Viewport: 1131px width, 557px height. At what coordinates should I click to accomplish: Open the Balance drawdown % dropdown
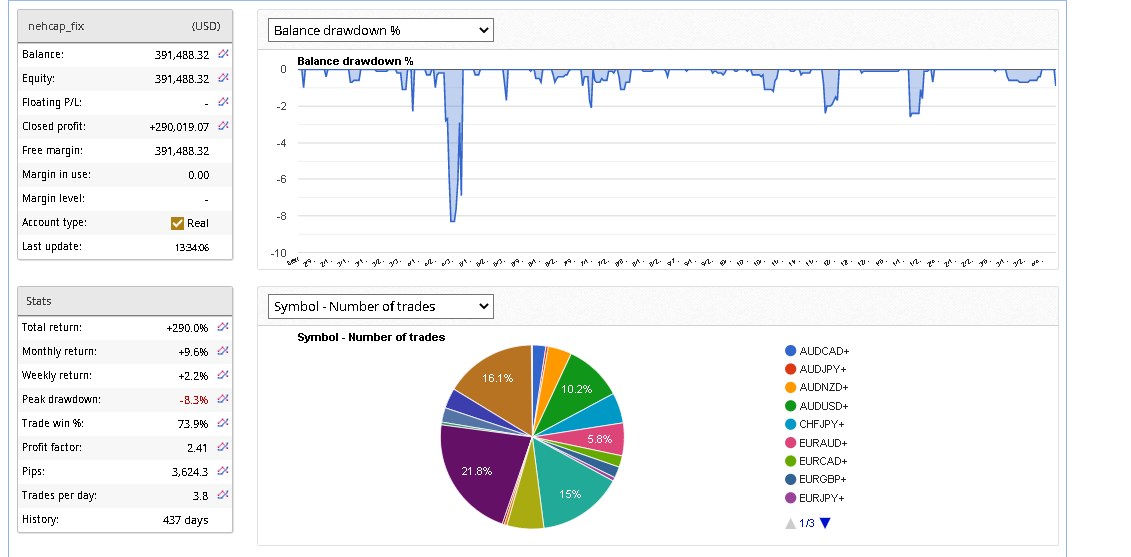coord(381,31)
